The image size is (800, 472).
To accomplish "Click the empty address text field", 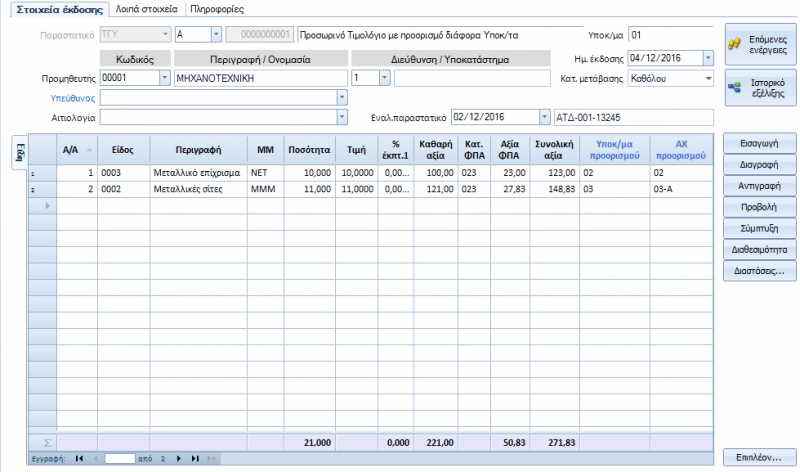I will pos(472,78).
